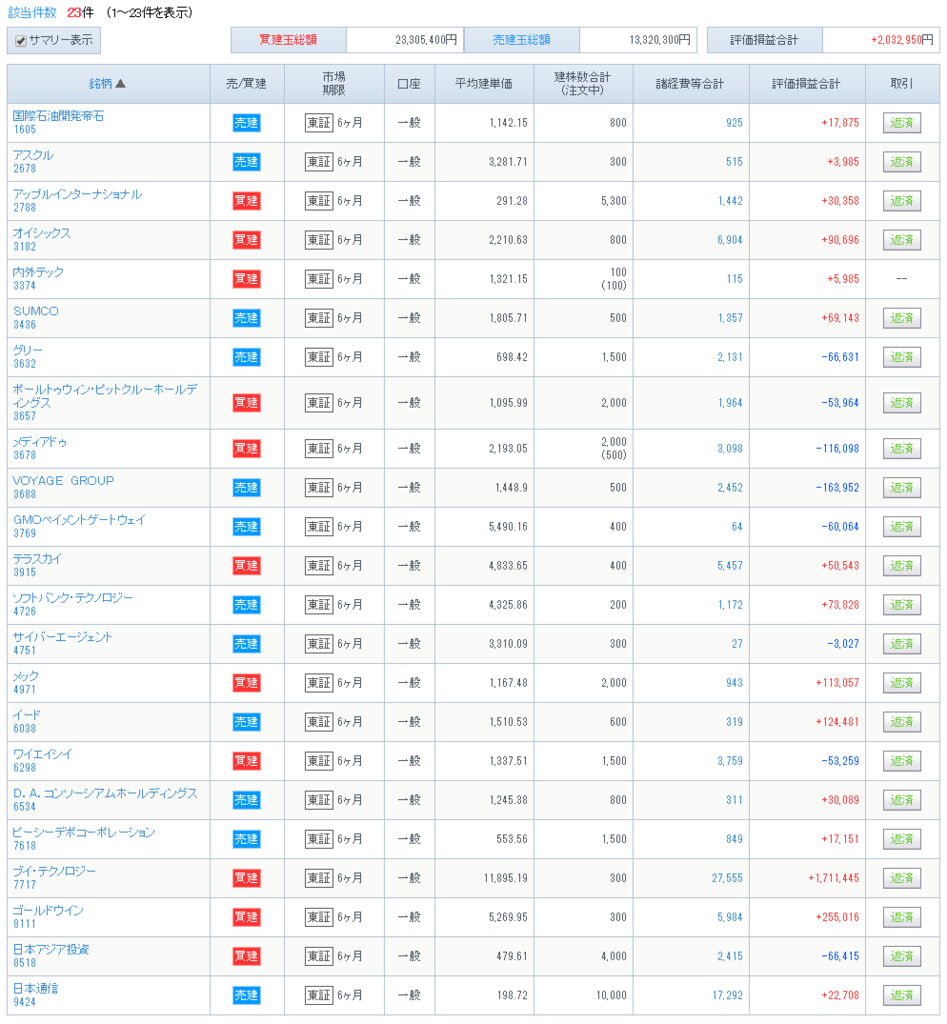Image resolution: width=947 pixels, height=1024 pixels.
Task: Click 買建 badge in 日本アジア投資 row
Action: [246, 956]
